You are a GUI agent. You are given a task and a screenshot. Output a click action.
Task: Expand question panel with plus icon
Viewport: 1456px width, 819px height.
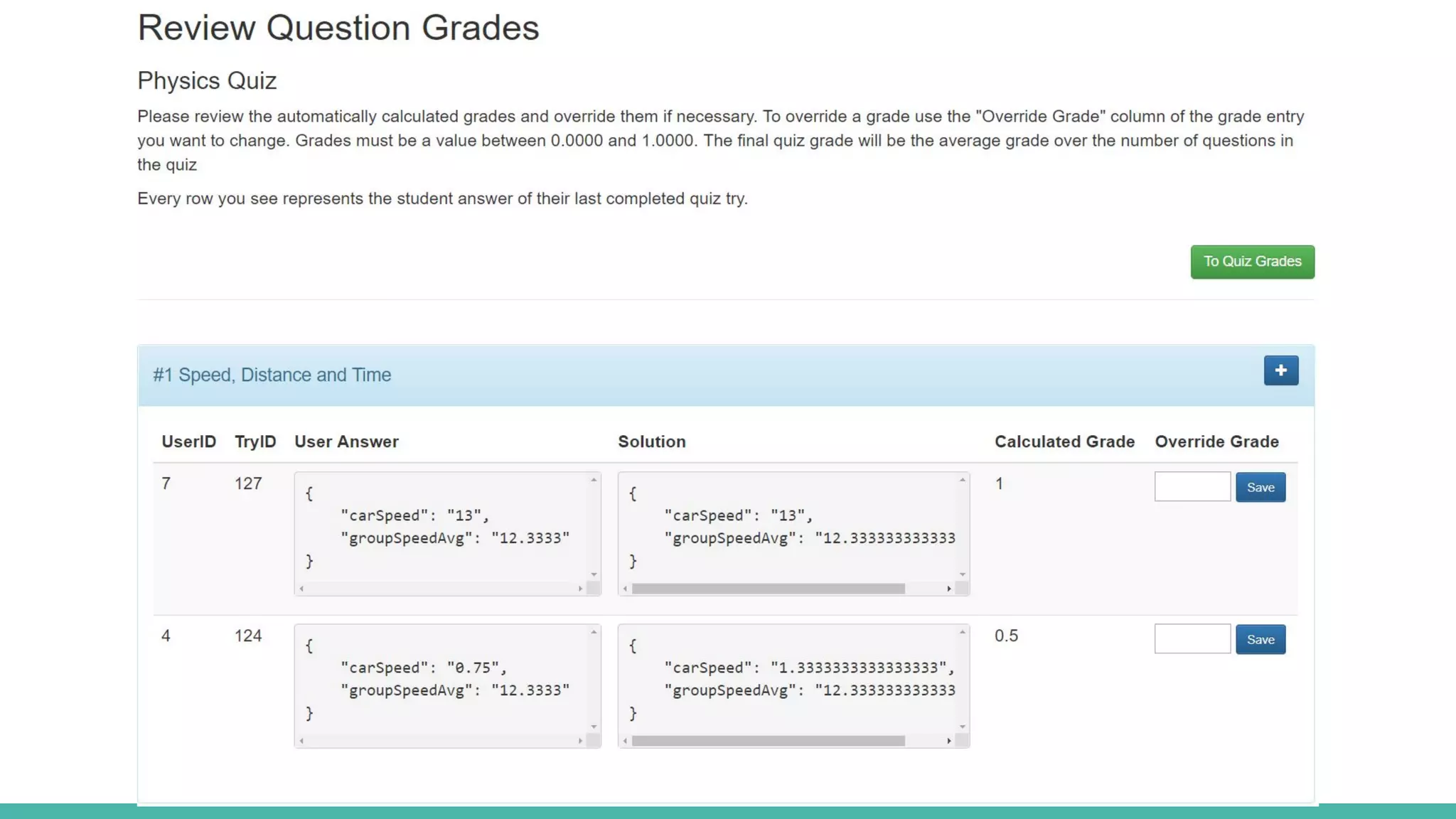1280,370
